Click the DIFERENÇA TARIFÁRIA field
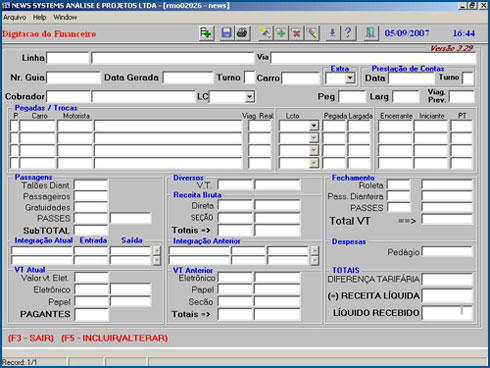 tap(447, 279)
